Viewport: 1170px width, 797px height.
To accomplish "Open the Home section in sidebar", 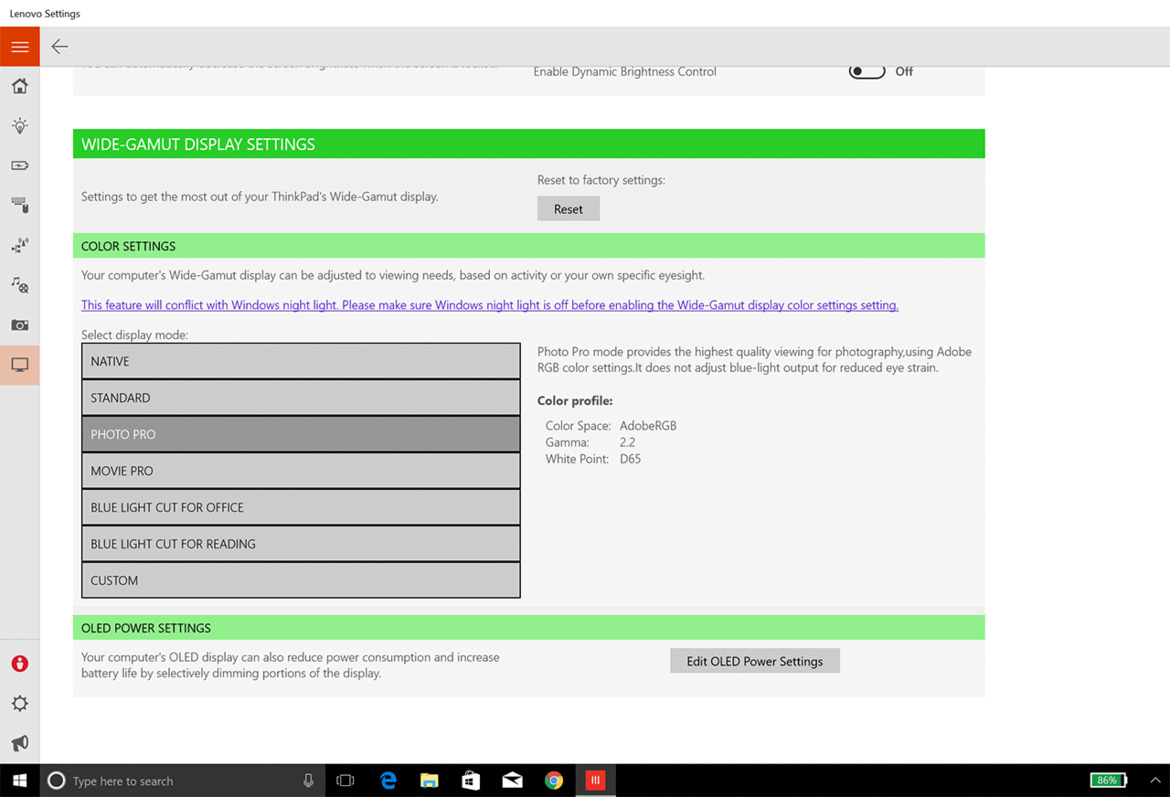I will point(19,86).
